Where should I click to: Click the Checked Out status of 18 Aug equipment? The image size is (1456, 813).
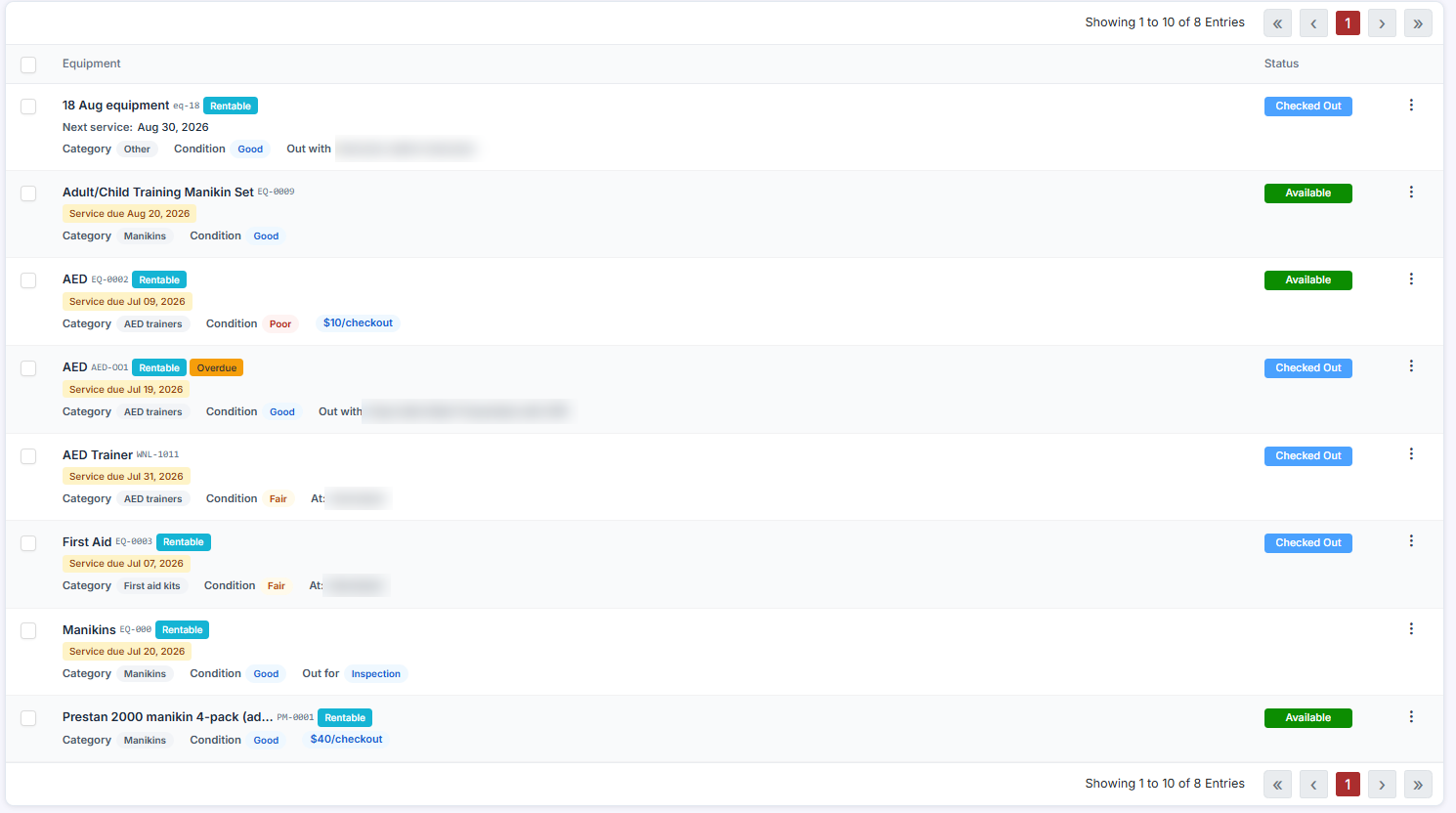[1308, 107]
